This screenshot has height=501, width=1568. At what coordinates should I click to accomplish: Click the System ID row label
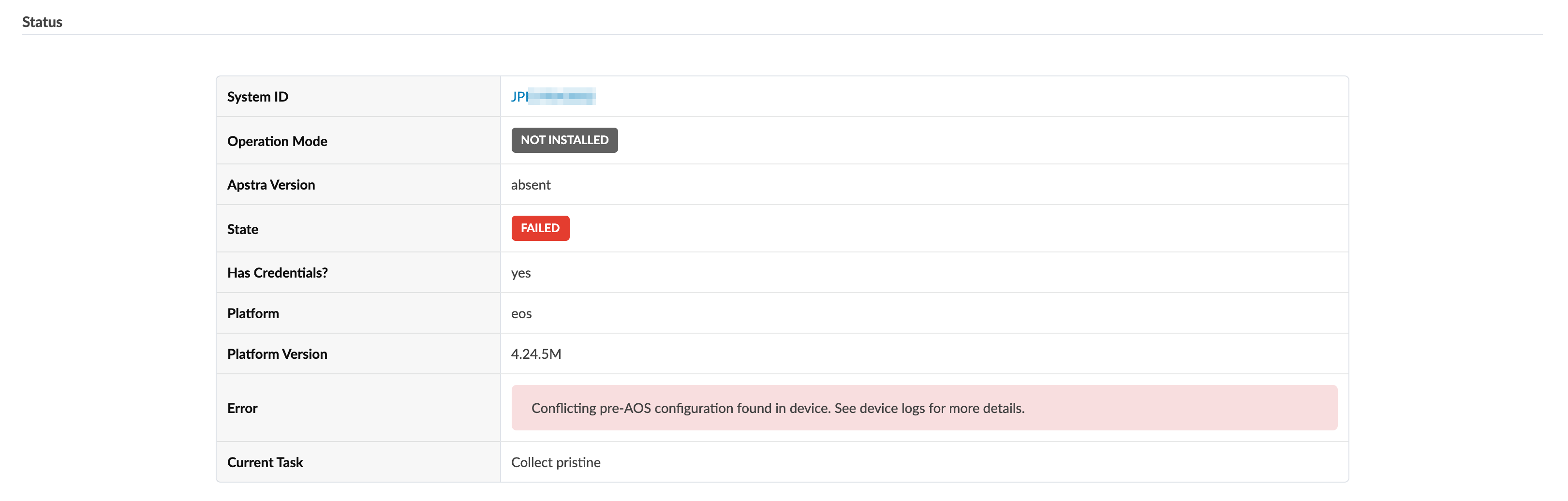click(x=257, y=97)
